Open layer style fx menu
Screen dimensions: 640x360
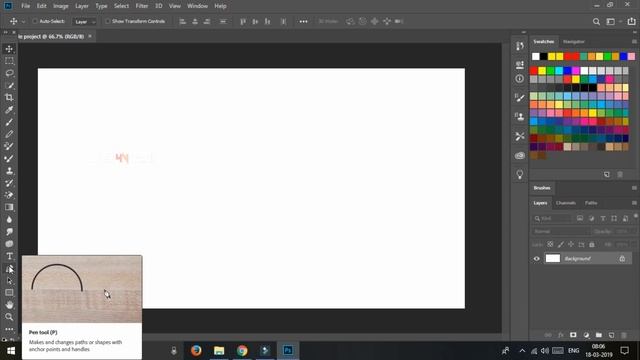click(x=561, y=335)
